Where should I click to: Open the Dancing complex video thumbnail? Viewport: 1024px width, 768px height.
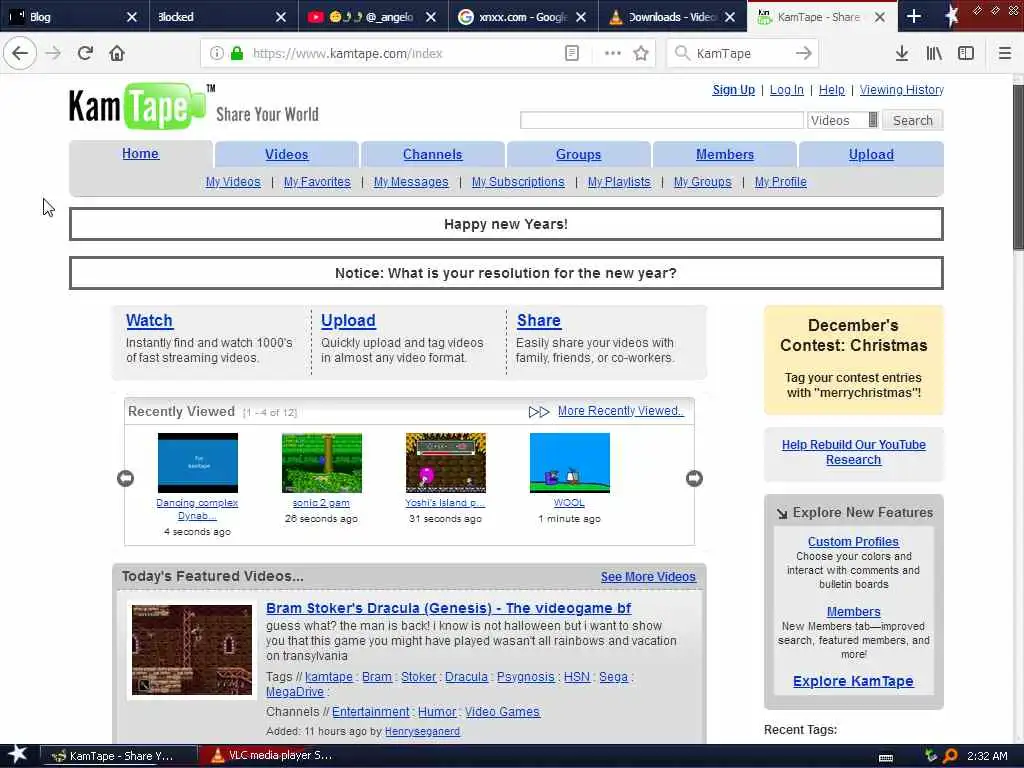pyautogui.click(x=198, y=463)
